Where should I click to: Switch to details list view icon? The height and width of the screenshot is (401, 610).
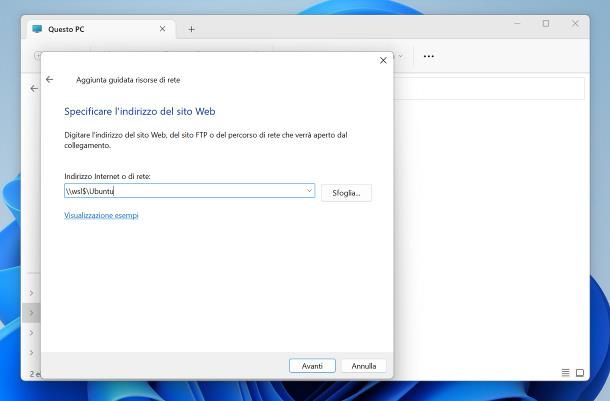566,373
